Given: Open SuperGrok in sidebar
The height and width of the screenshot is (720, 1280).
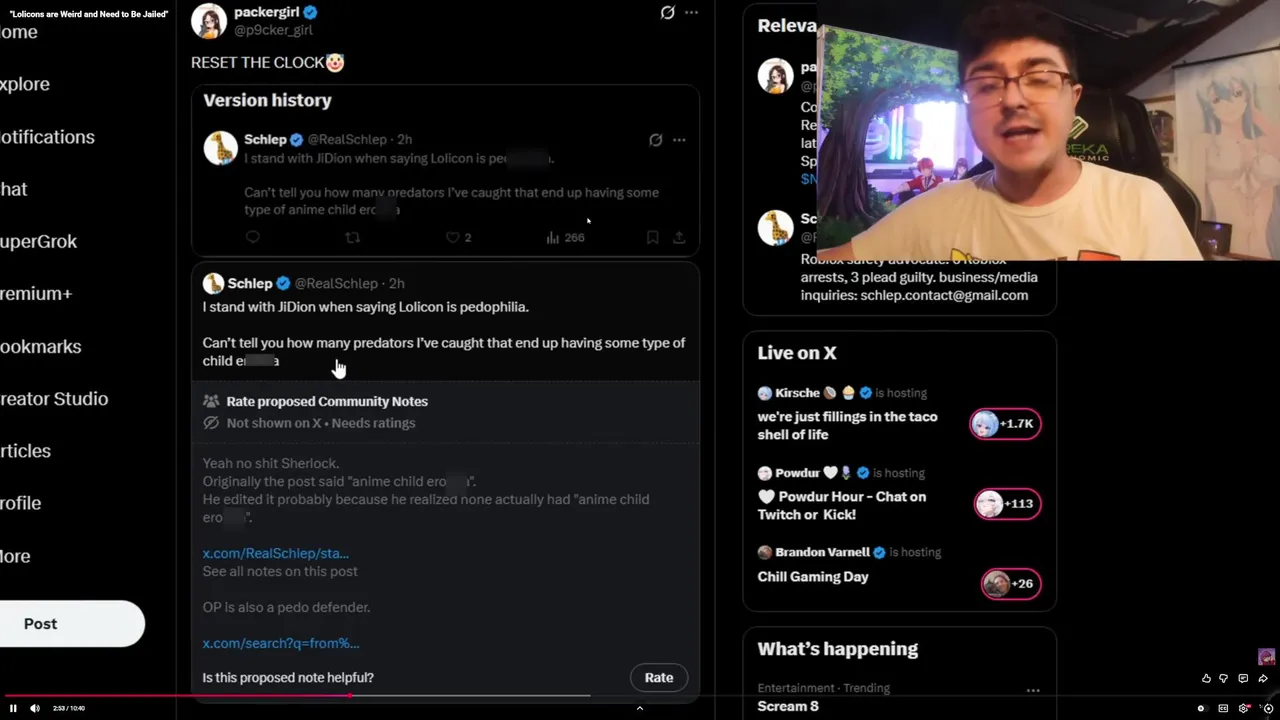Looking at the screenshot, I should point(38,241).
